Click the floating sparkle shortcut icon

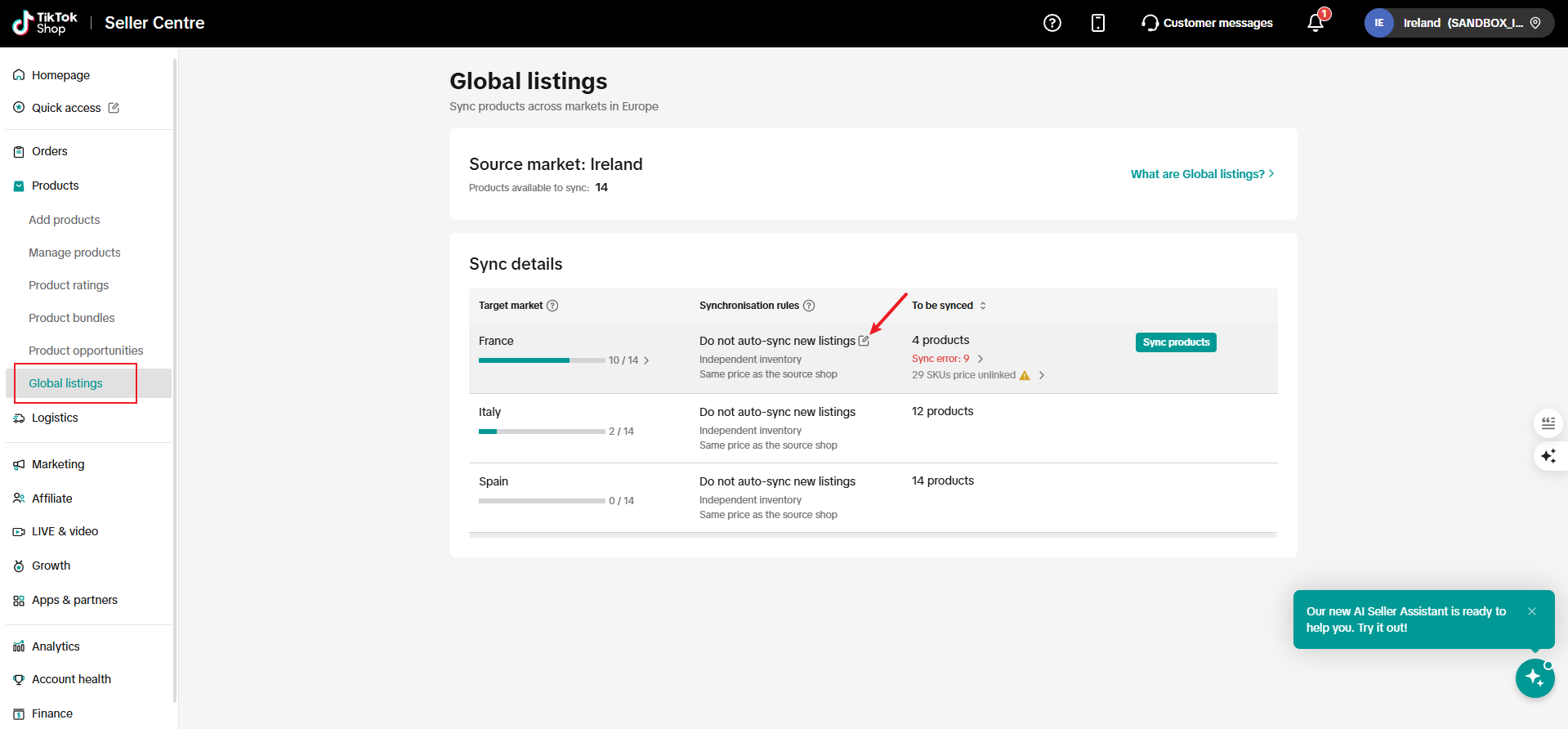[1548, 456]
